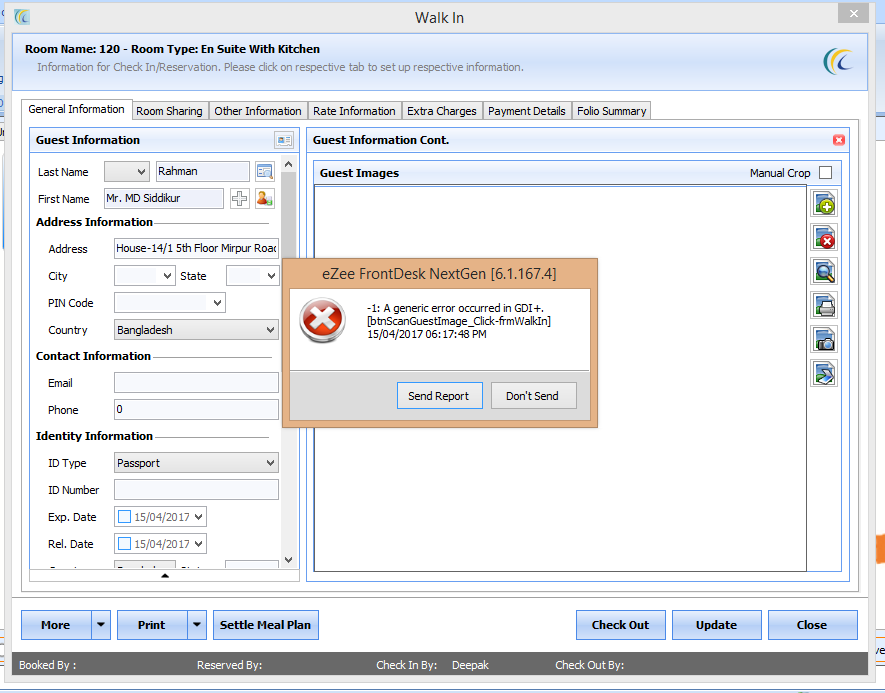Open the Other Information tab
Viewport: 885px width, 693px height.
[258, 111]
